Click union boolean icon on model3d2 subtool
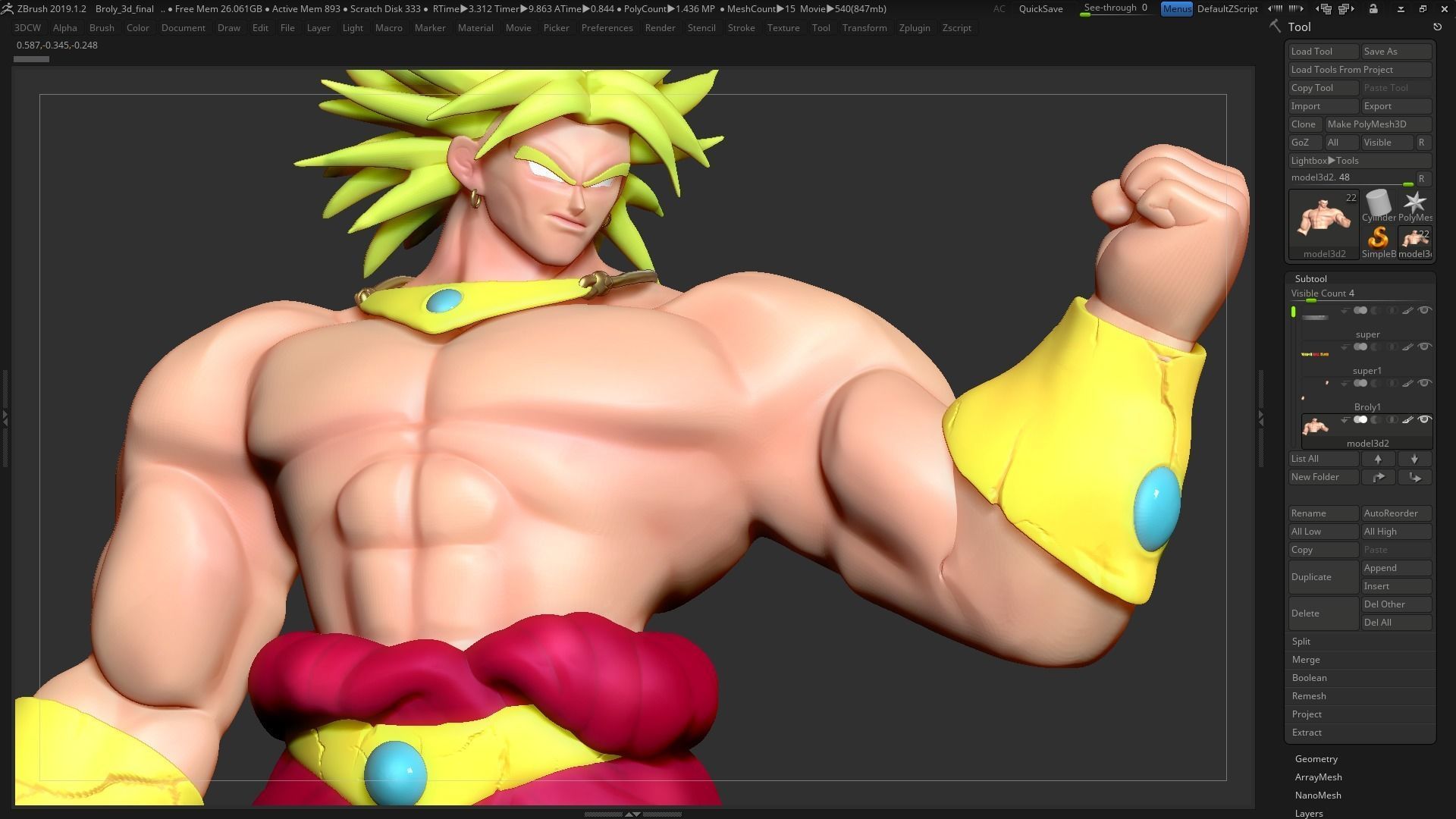Screen dimensions: 1456x819 tap(1360, 419)
